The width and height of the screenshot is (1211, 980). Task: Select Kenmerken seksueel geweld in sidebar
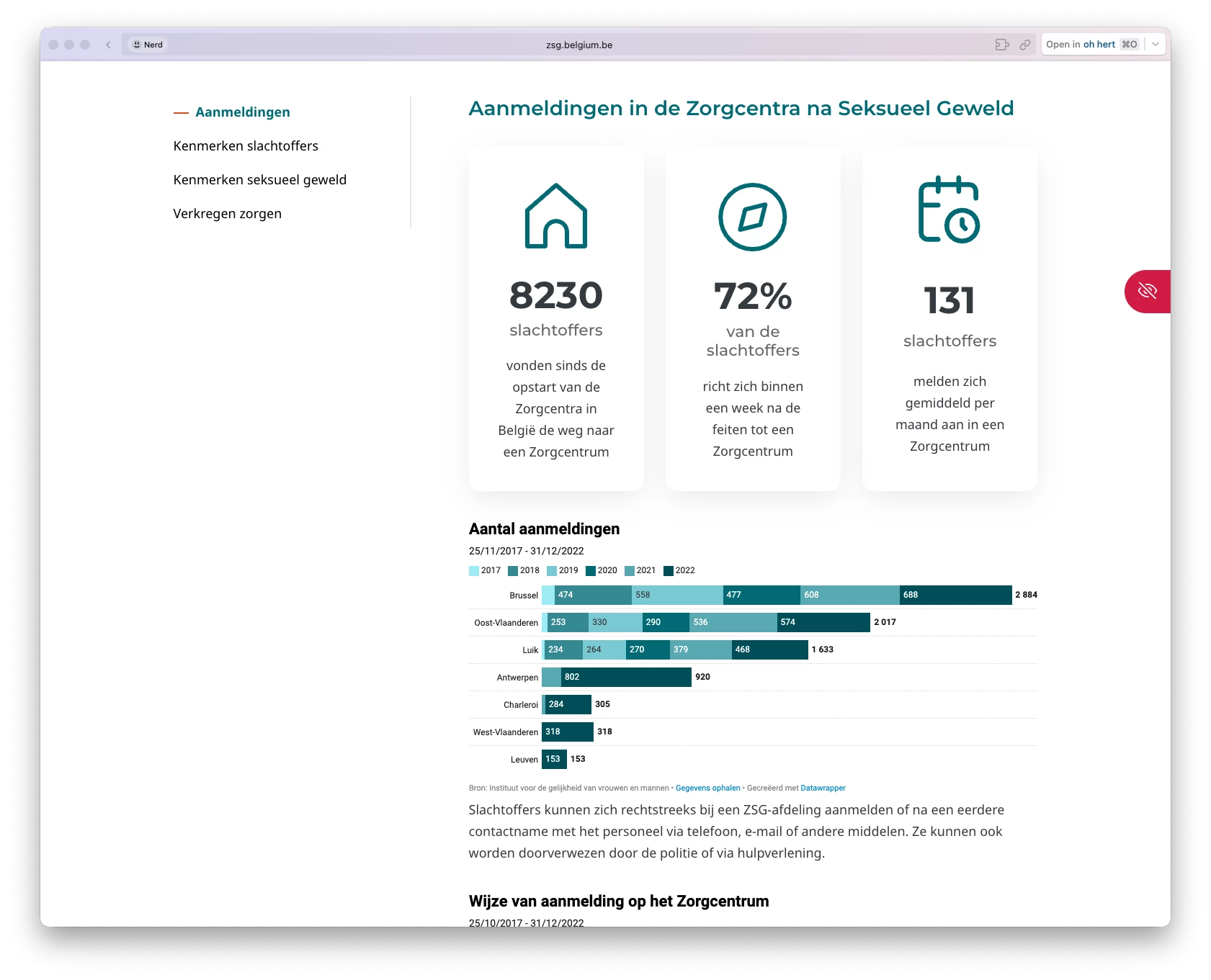point(259,180)
